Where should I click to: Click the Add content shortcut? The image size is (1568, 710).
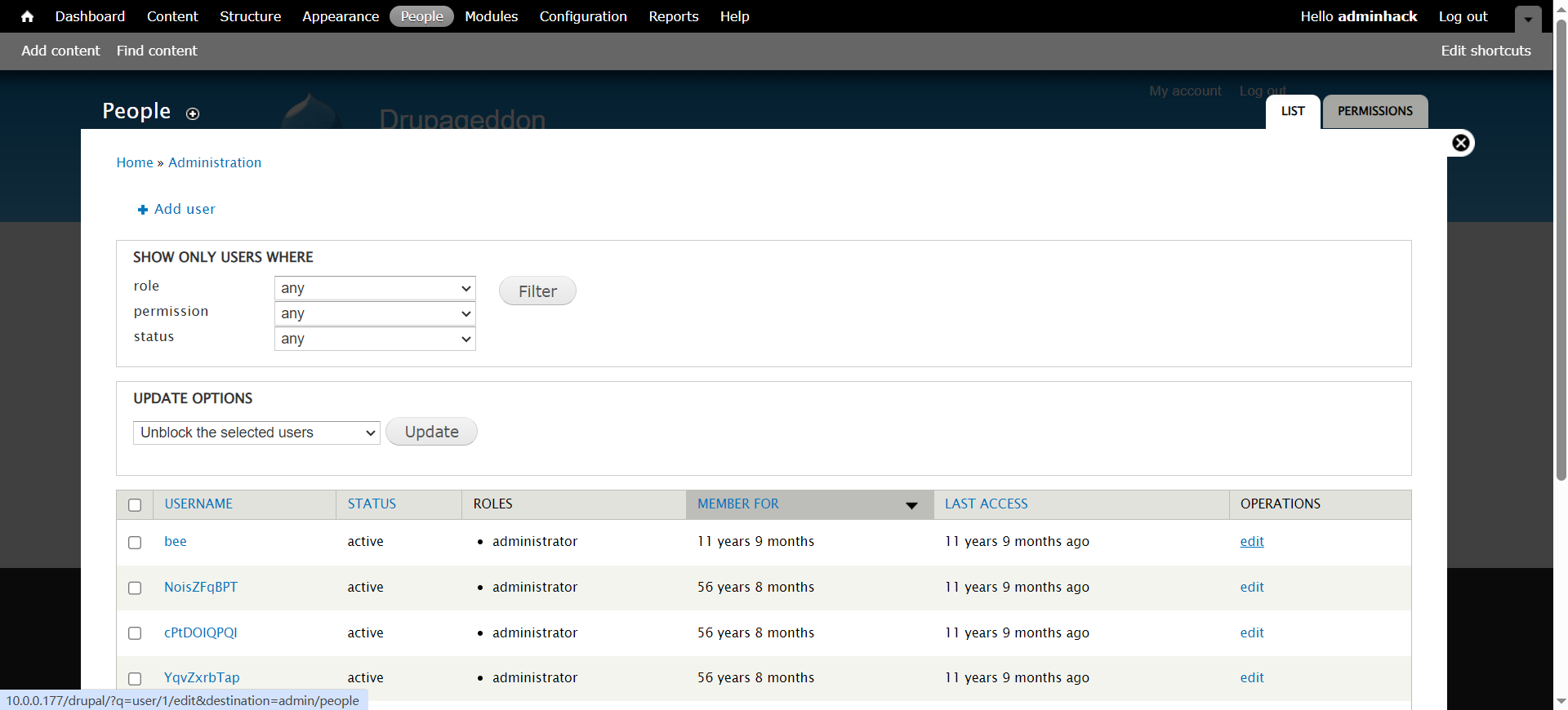tap(60, 51)
